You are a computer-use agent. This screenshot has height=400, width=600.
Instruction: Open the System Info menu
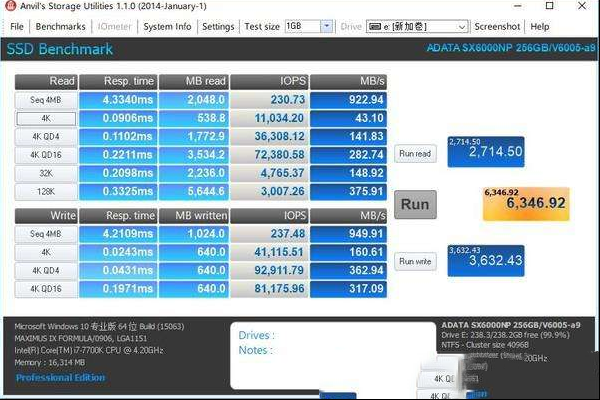167,26
